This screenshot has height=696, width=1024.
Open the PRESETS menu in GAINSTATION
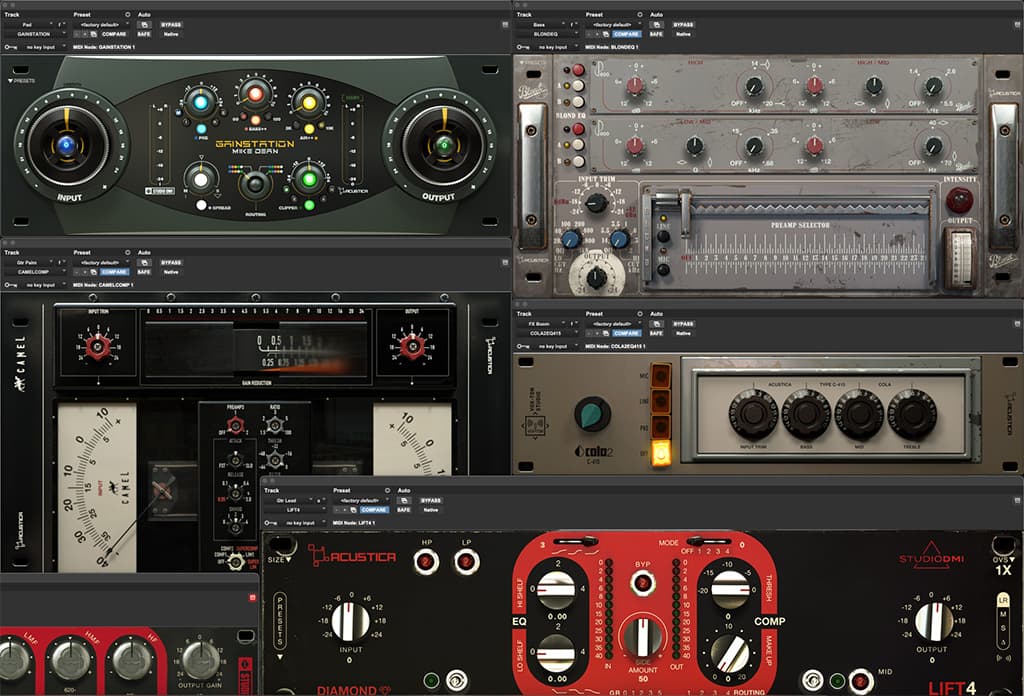pos(22,81)
